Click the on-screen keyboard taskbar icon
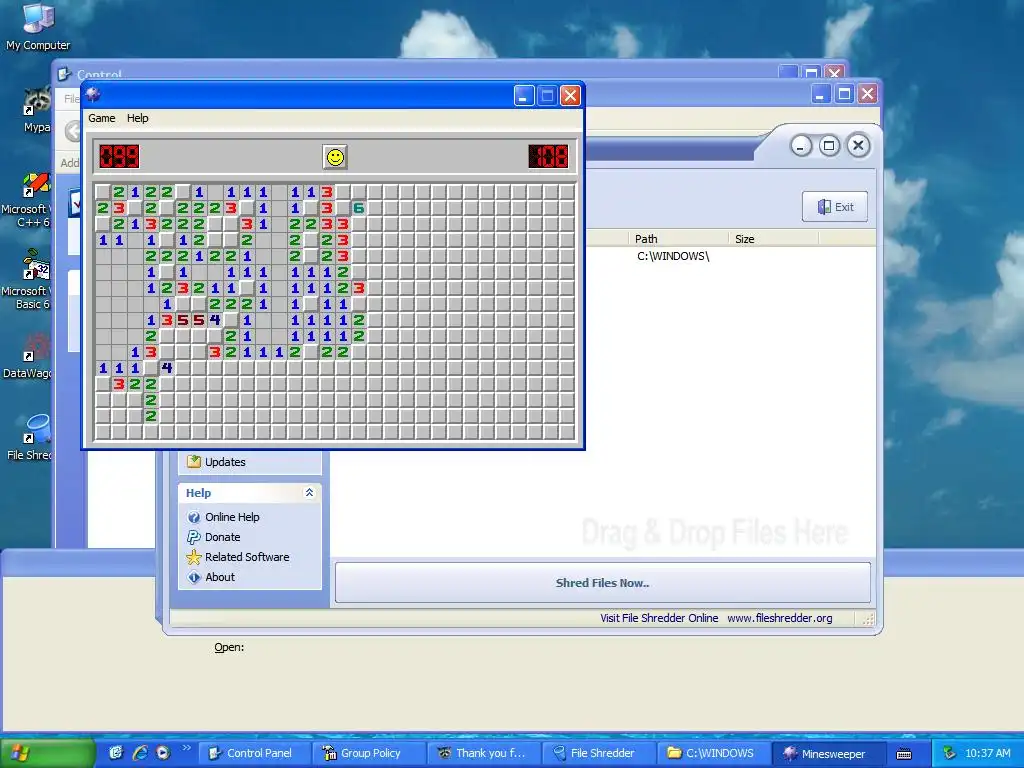This screenshot has width=1024, height=768. [x=904, y=754]
